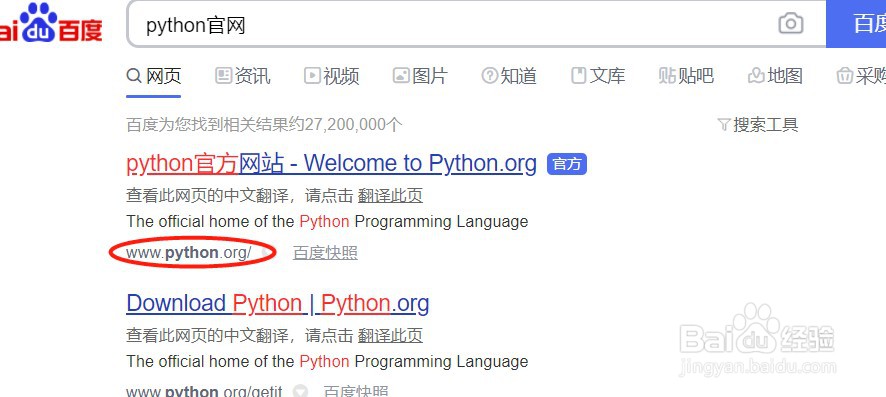Open 搜索工具 filter options
886x397 pixels.
click(758, 125)
